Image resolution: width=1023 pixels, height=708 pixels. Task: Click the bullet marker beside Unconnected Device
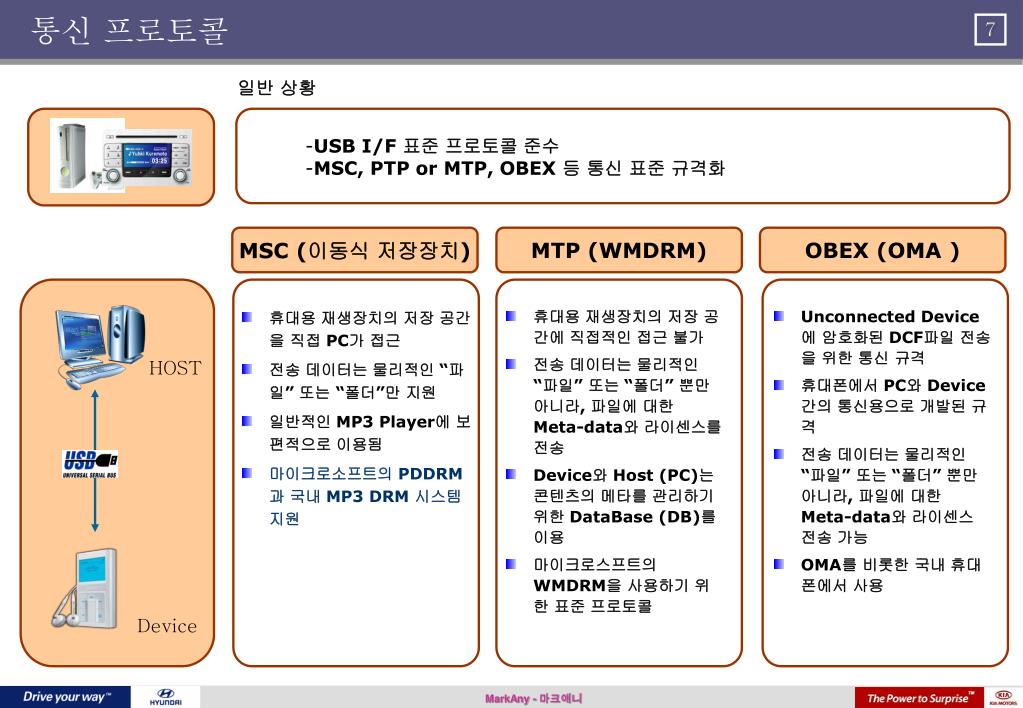click(x=778, y=316)
